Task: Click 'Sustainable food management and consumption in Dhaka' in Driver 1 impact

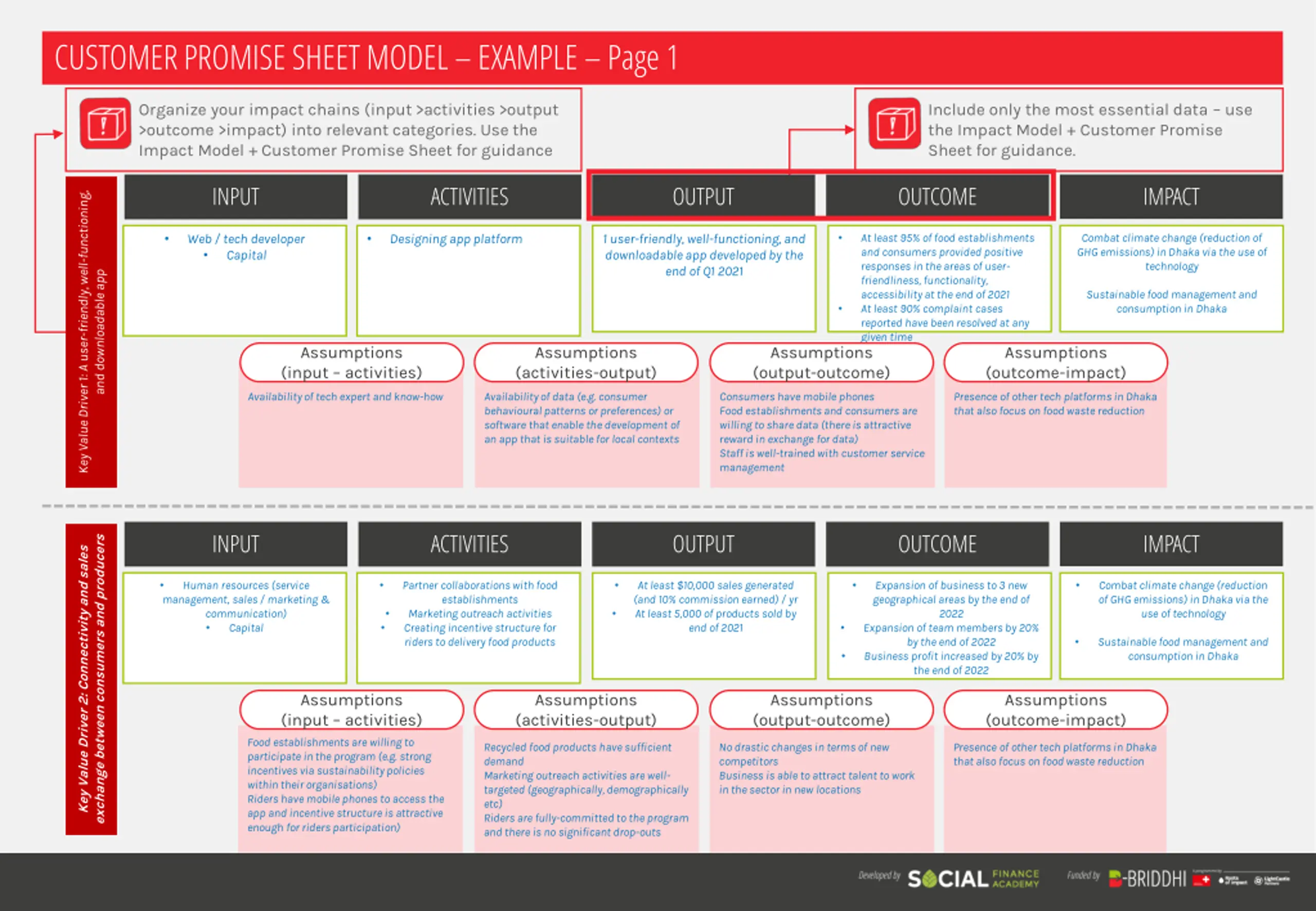Action: tap(1171, 301)
